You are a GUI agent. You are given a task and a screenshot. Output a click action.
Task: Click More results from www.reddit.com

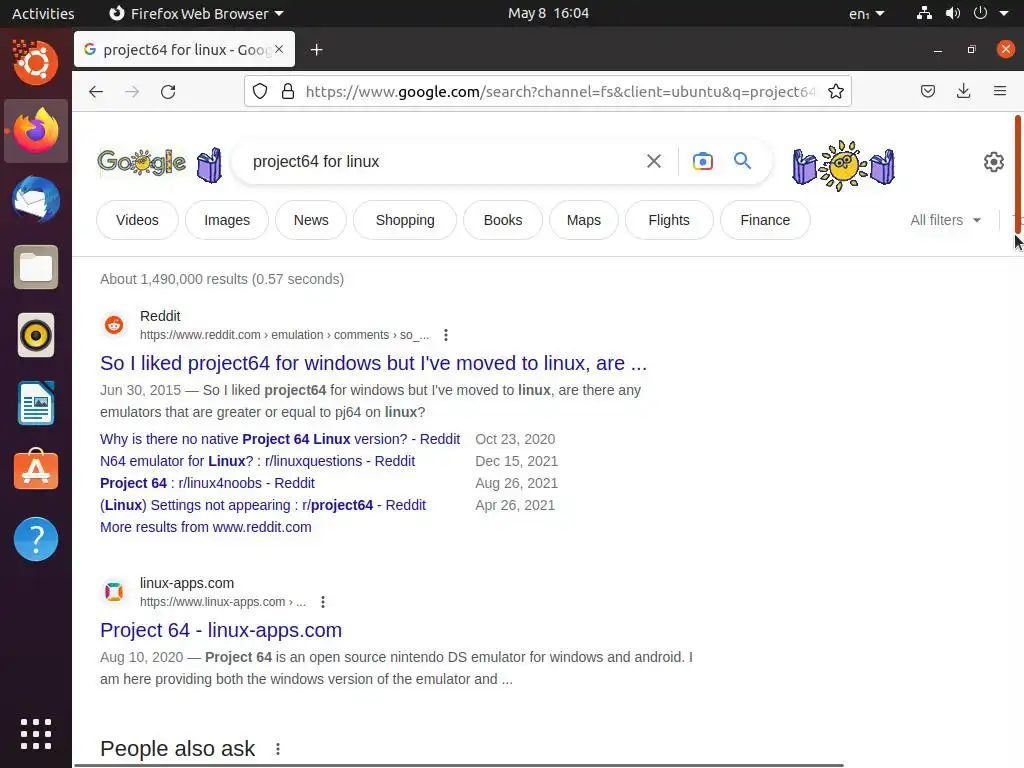pos(206,527)
